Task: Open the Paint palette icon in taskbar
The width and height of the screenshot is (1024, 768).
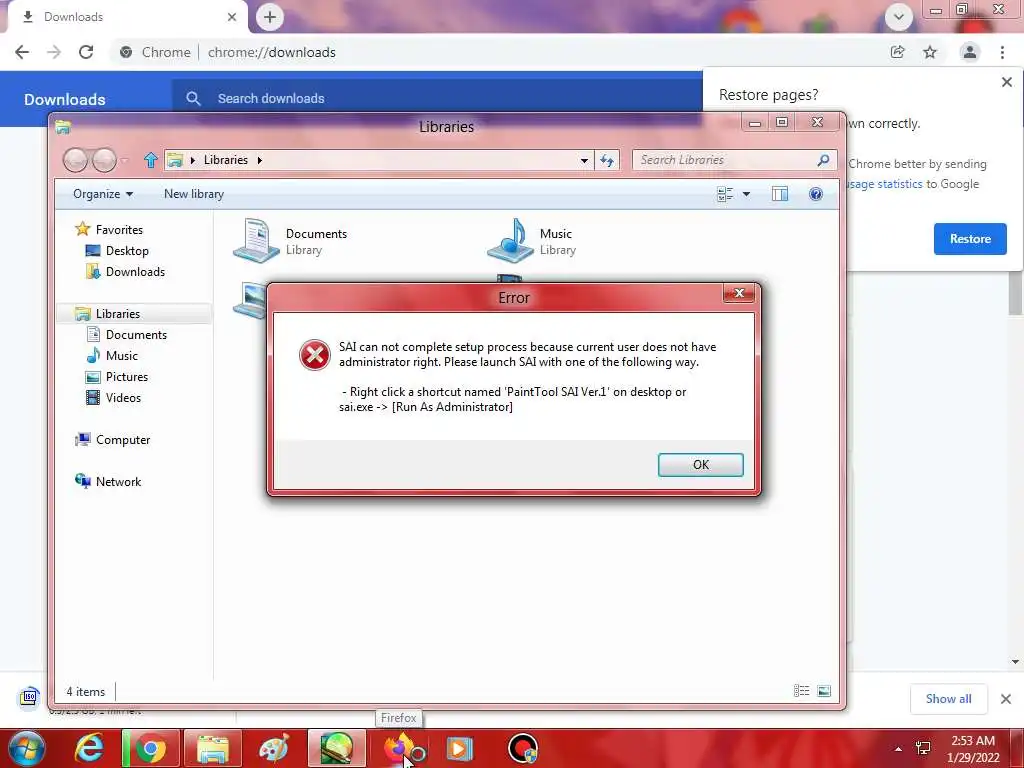Action: (x=274, y=748)
